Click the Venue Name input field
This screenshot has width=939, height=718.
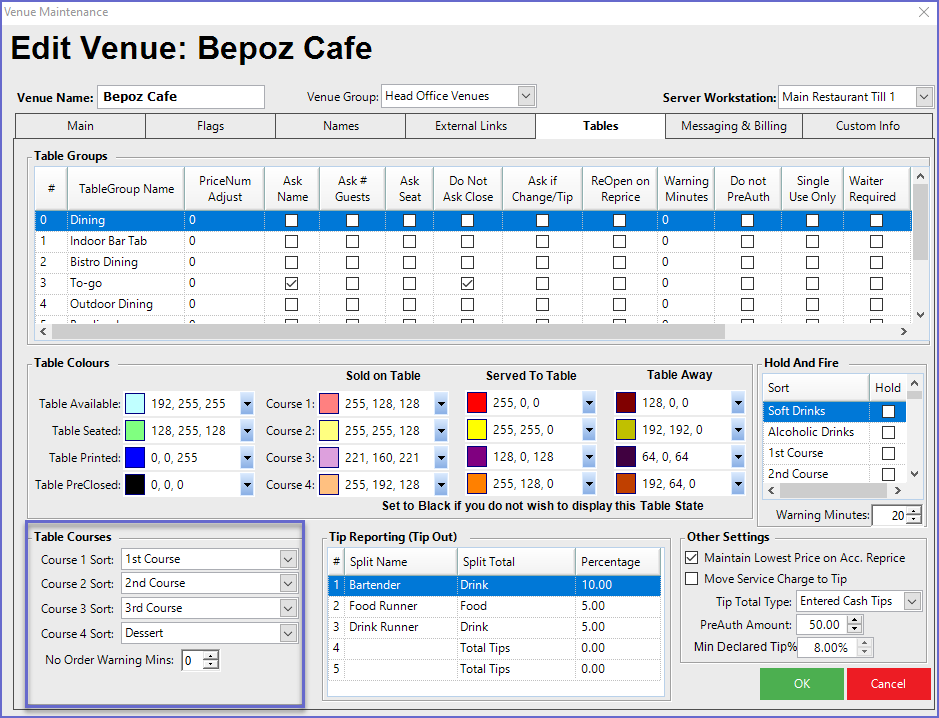point(180,97)
